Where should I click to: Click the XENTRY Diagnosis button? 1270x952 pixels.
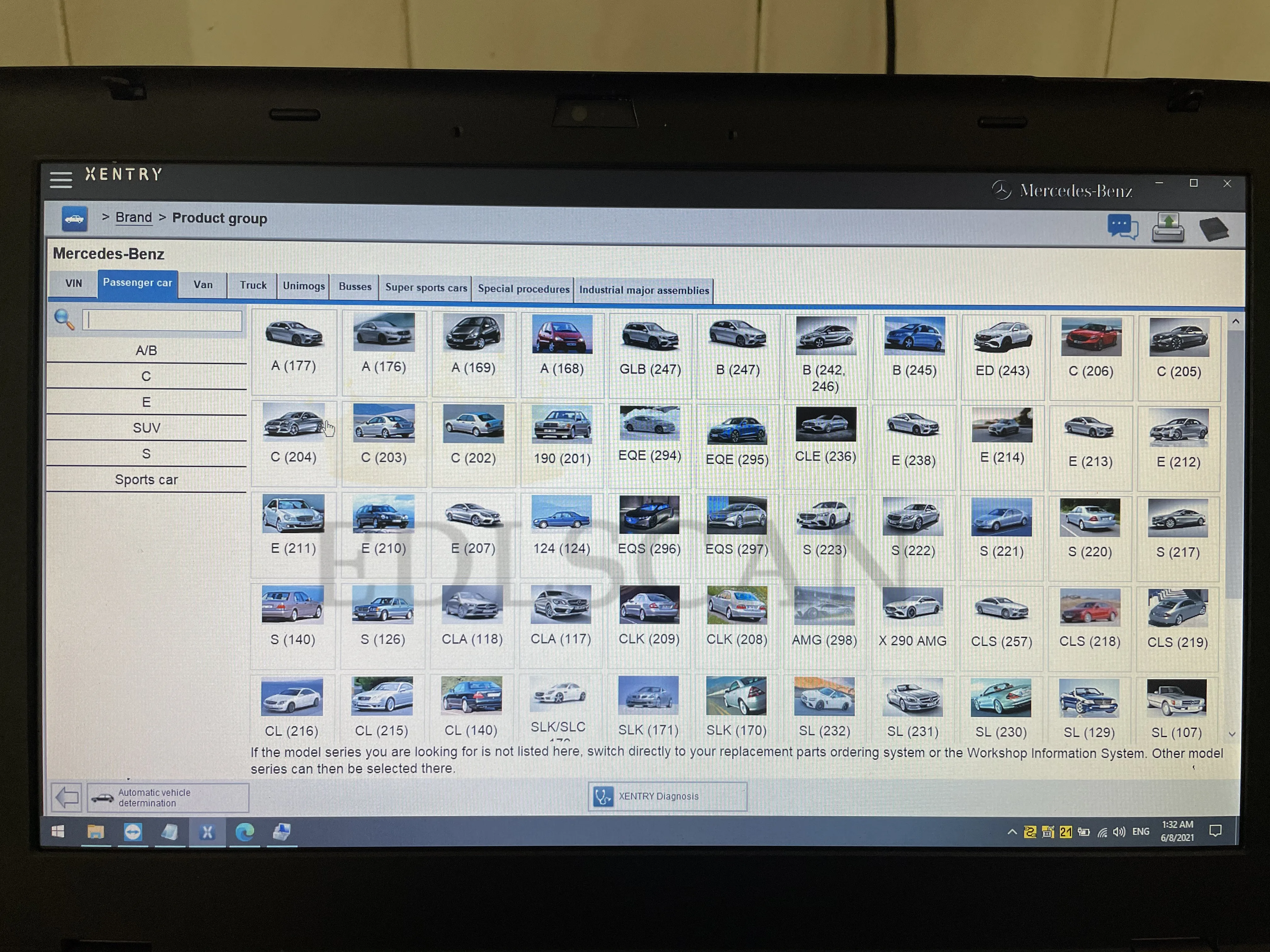(x=667, y=796)
